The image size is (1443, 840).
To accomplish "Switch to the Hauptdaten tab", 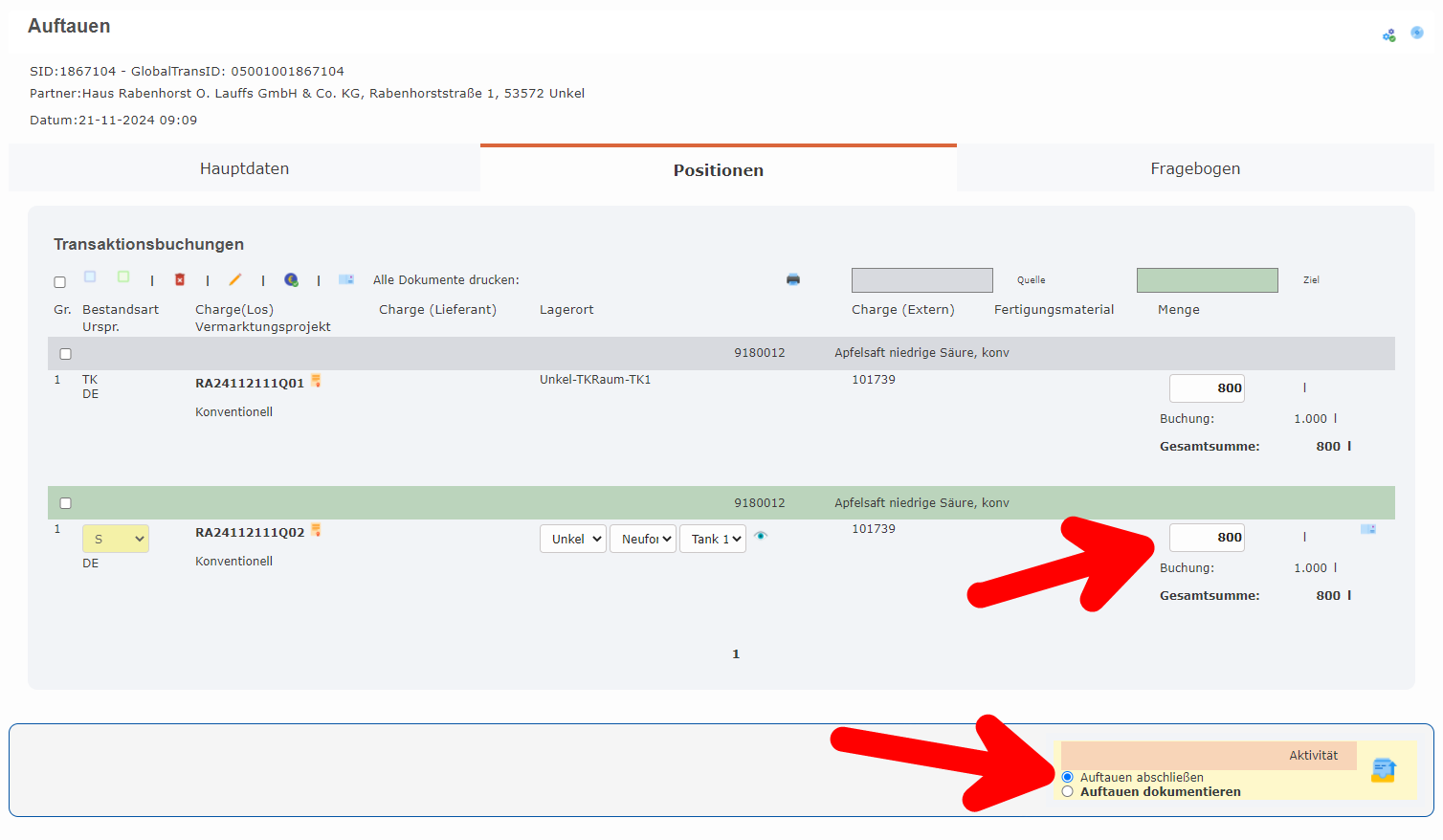I will coord(244,168).
